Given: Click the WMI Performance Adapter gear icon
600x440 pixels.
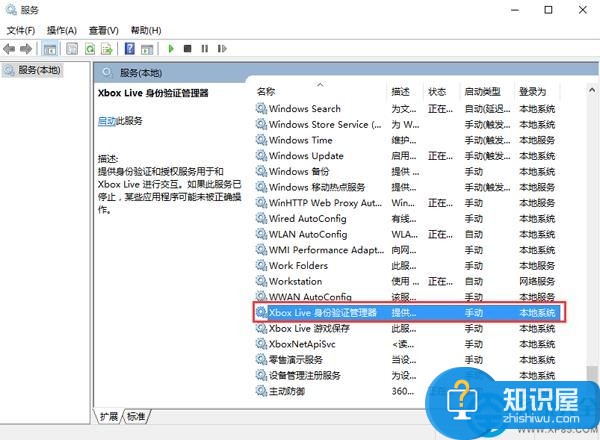Looking at the screenshot, I should (261, 250).
